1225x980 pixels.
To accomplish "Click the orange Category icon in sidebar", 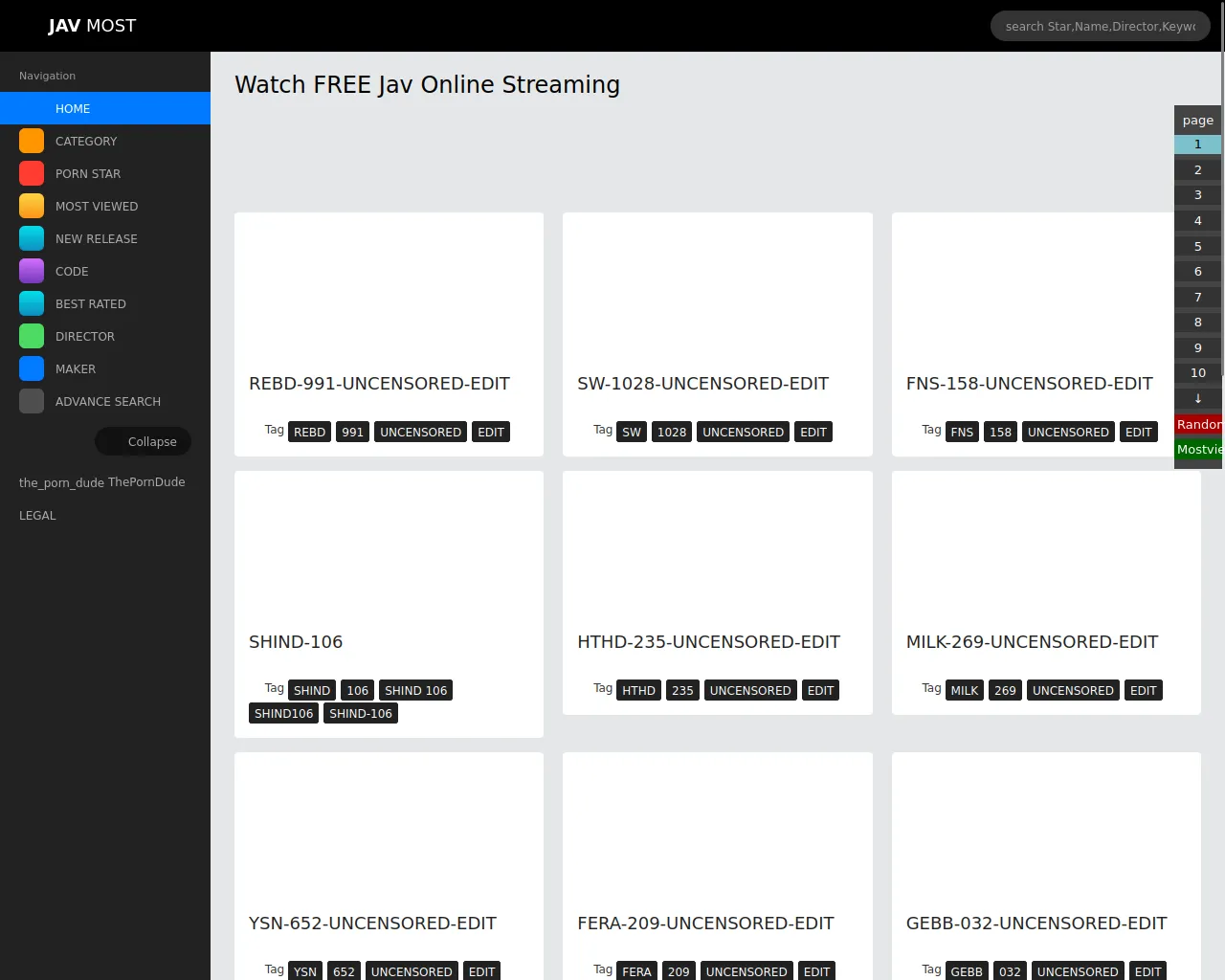I will click(x=32, y=141).
